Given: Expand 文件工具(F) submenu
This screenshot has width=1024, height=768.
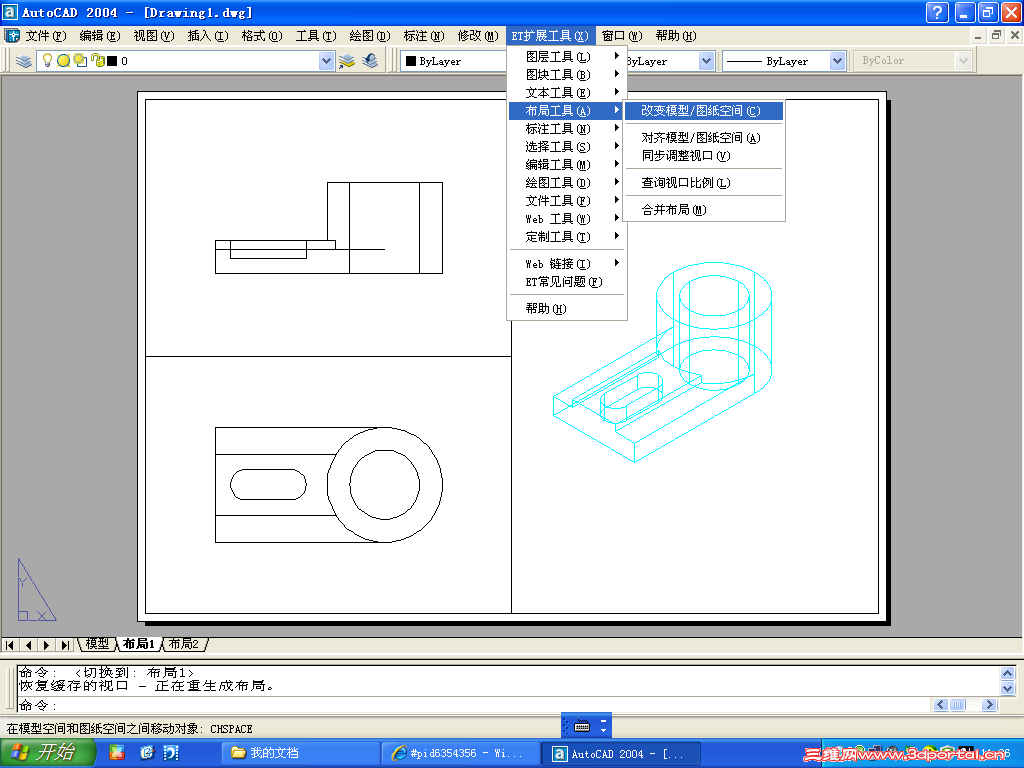Looking at the screenshot, I should click(567, 200).
